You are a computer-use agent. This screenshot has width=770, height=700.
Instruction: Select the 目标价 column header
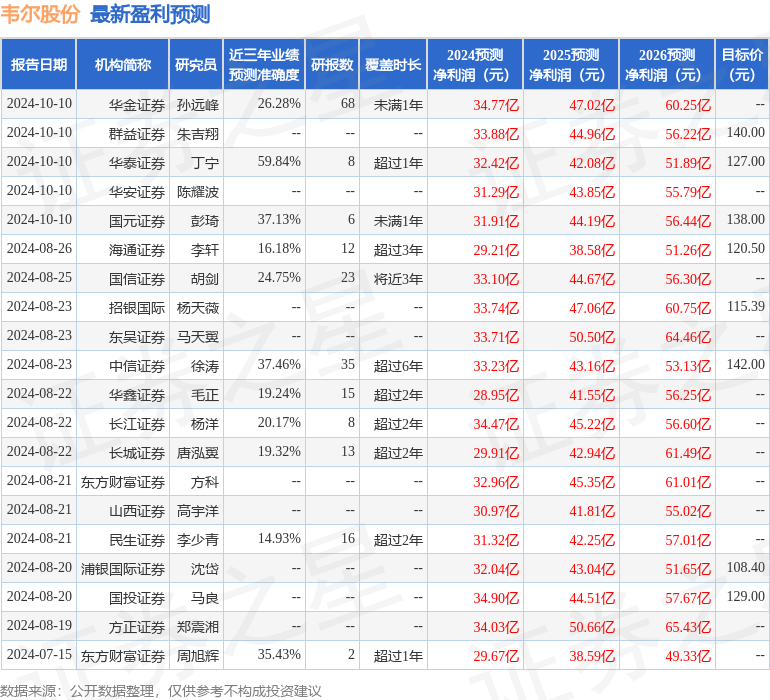(x=742, y=64)
